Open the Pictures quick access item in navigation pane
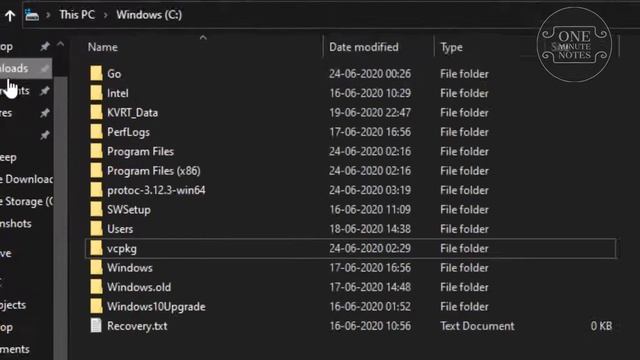Screen dimensions: 640x360 click(6, 113)
